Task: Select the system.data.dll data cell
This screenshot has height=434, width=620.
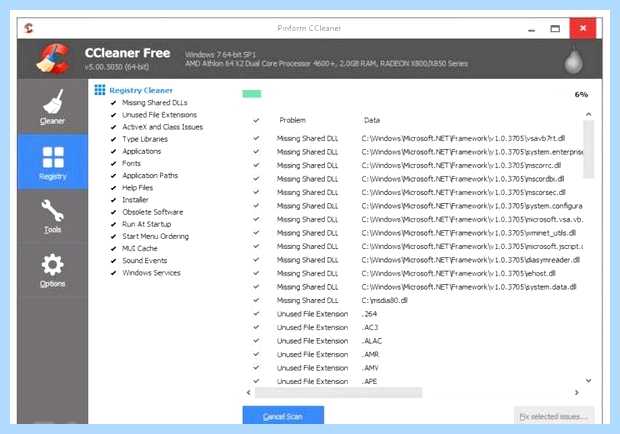Action: coord(469,287)
